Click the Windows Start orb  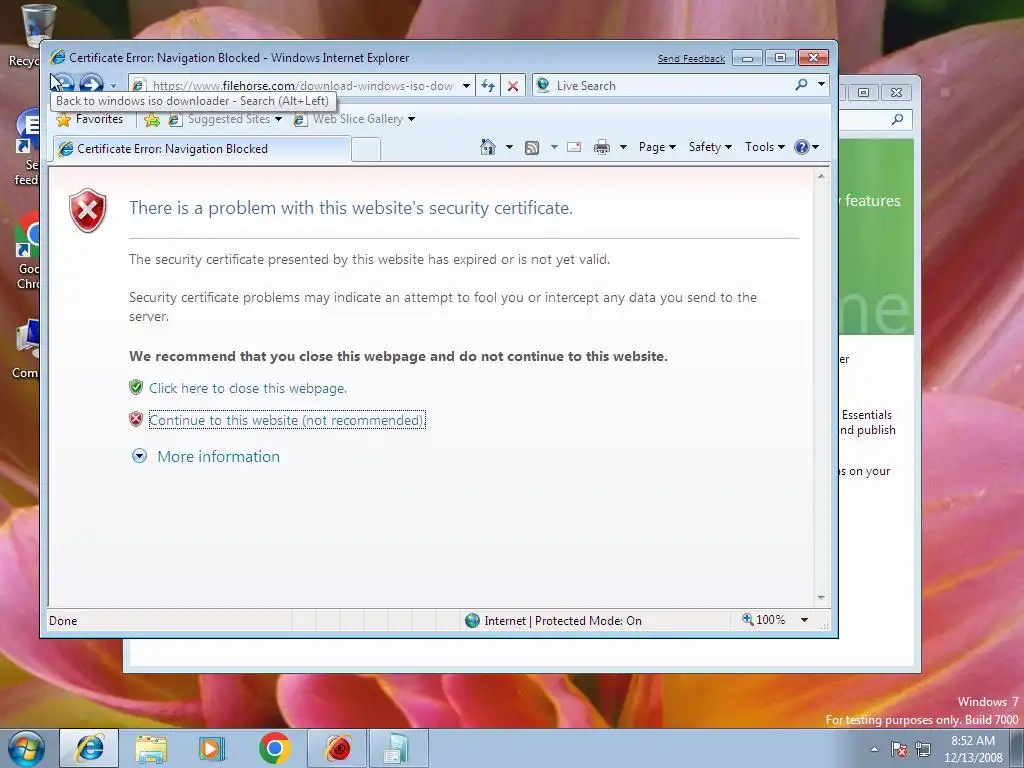tap(26, 748)
